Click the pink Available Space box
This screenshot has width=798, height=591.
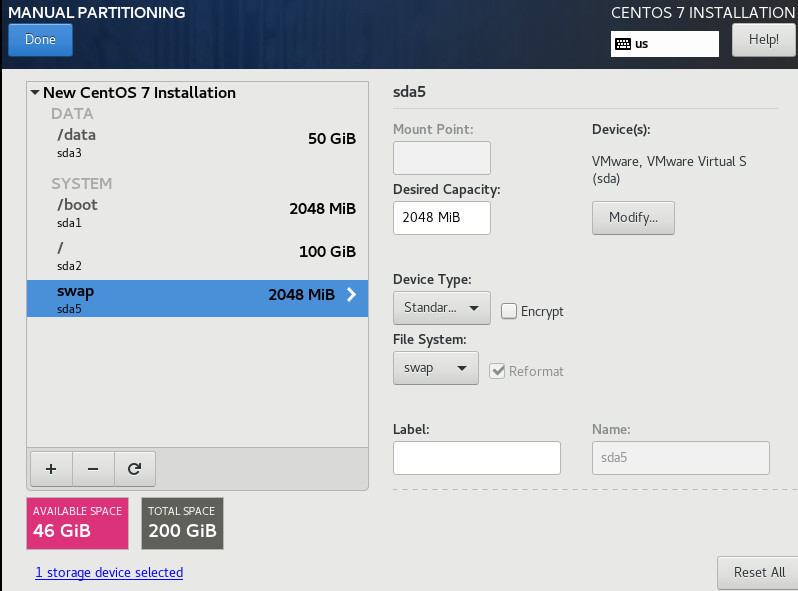point(78,523)
